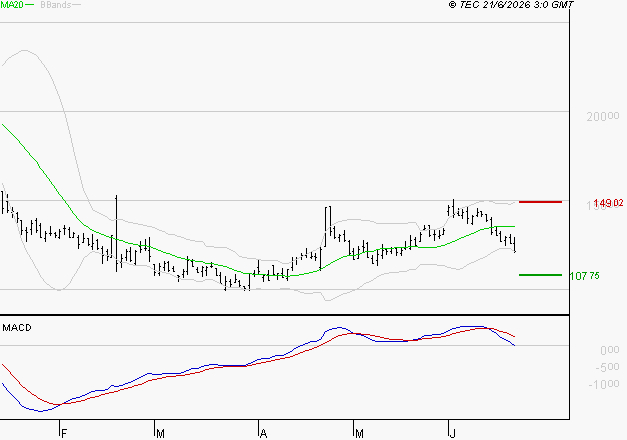This screenshot has height=440, width=627.
Task: Click the F February month axis label
Action: 64,434
